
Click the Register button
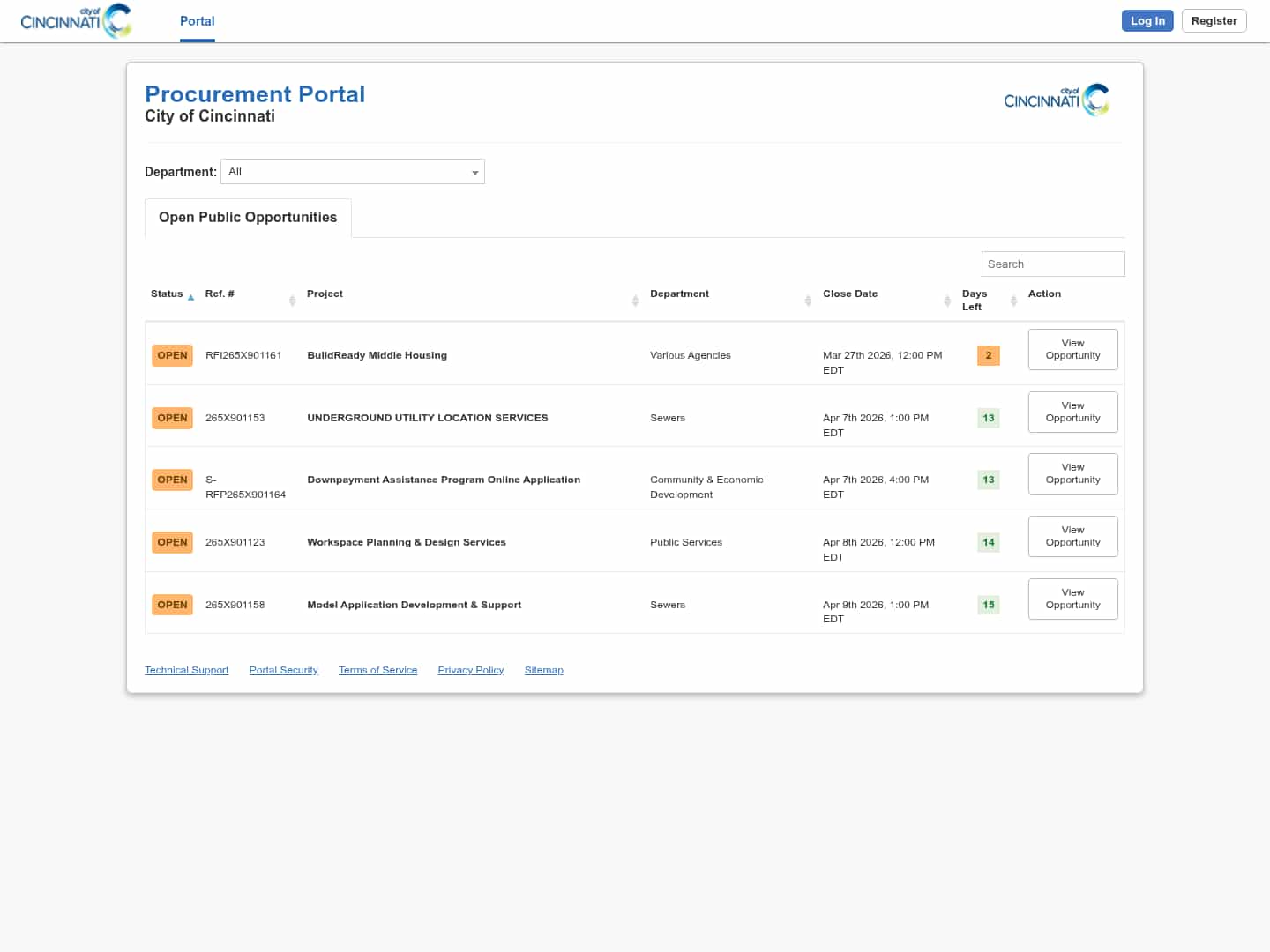(x=1214, y=21)
